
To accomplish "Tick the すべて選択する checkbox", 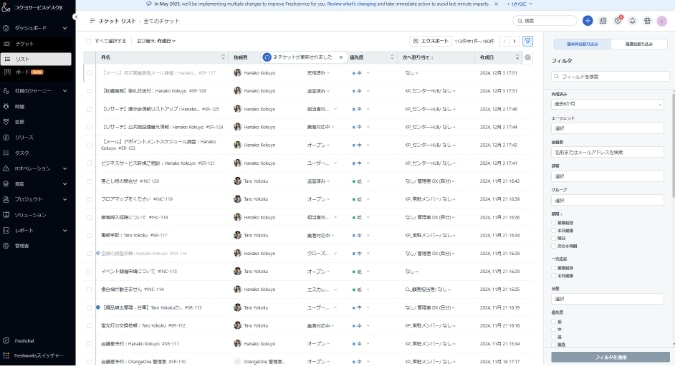I will point(89,41).
